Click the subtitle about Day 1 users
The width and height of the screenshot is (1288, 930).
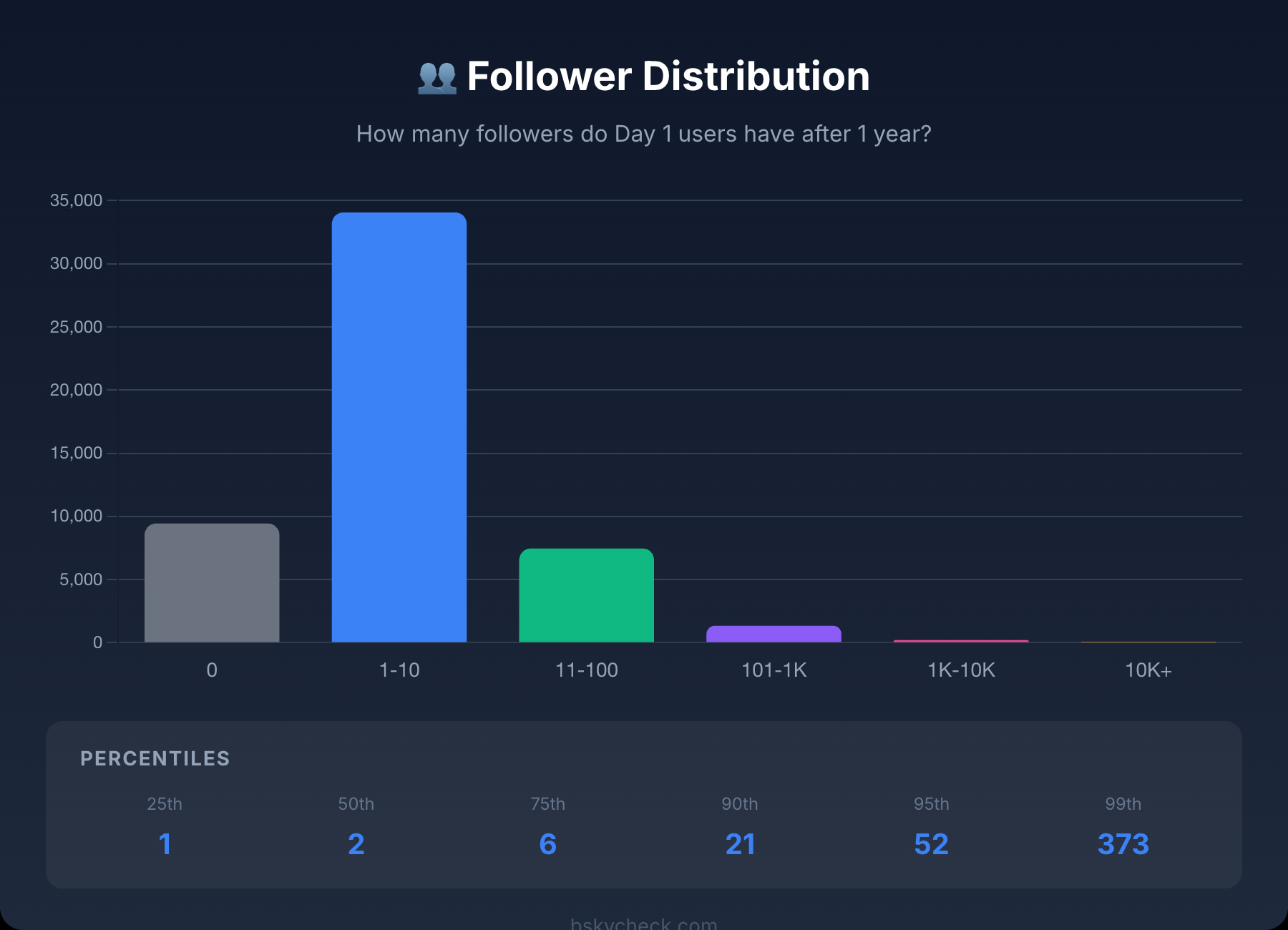643,134
